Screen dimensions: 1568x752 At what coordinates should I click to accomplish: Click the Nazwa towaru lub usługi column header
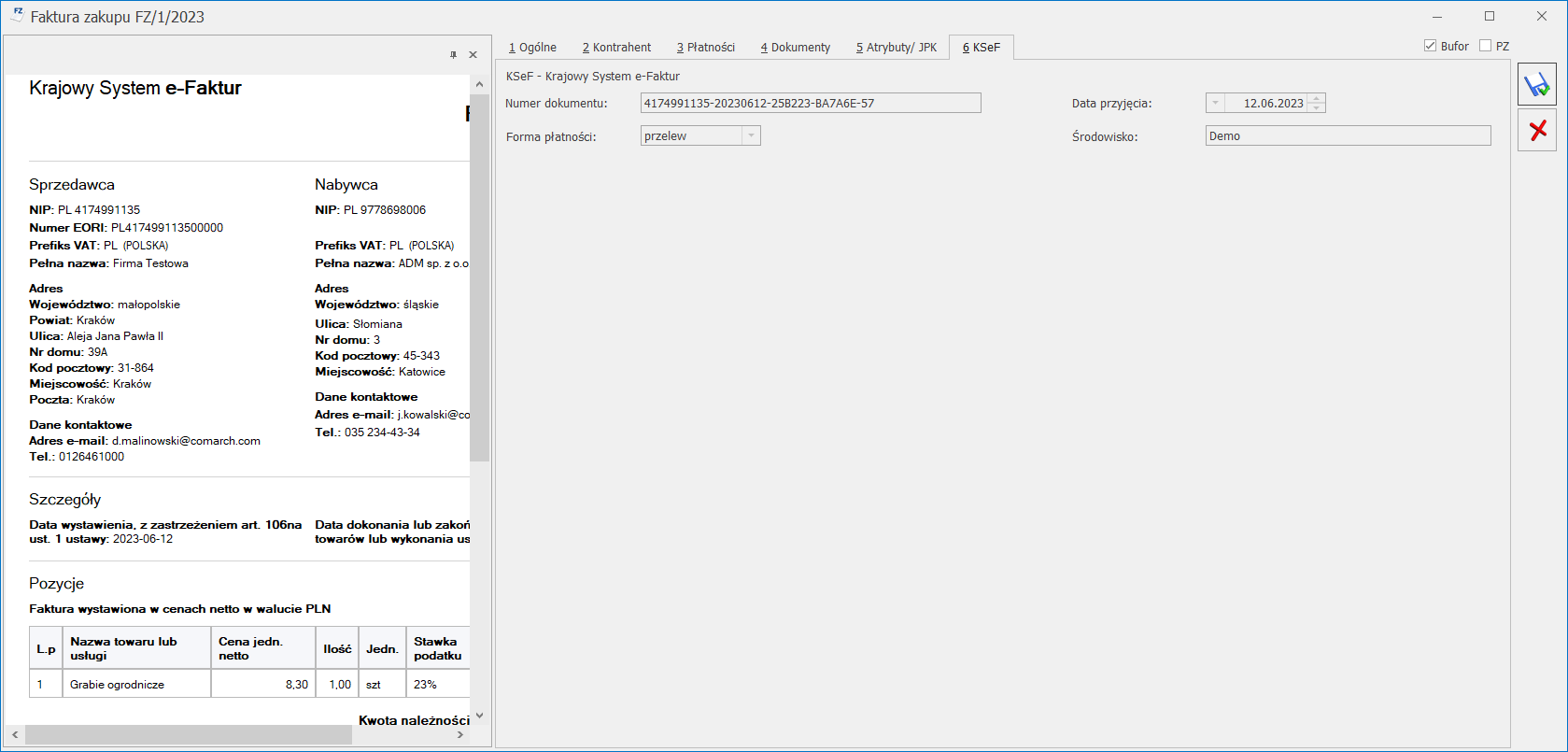pyautogui.click(x=136, y=648)
